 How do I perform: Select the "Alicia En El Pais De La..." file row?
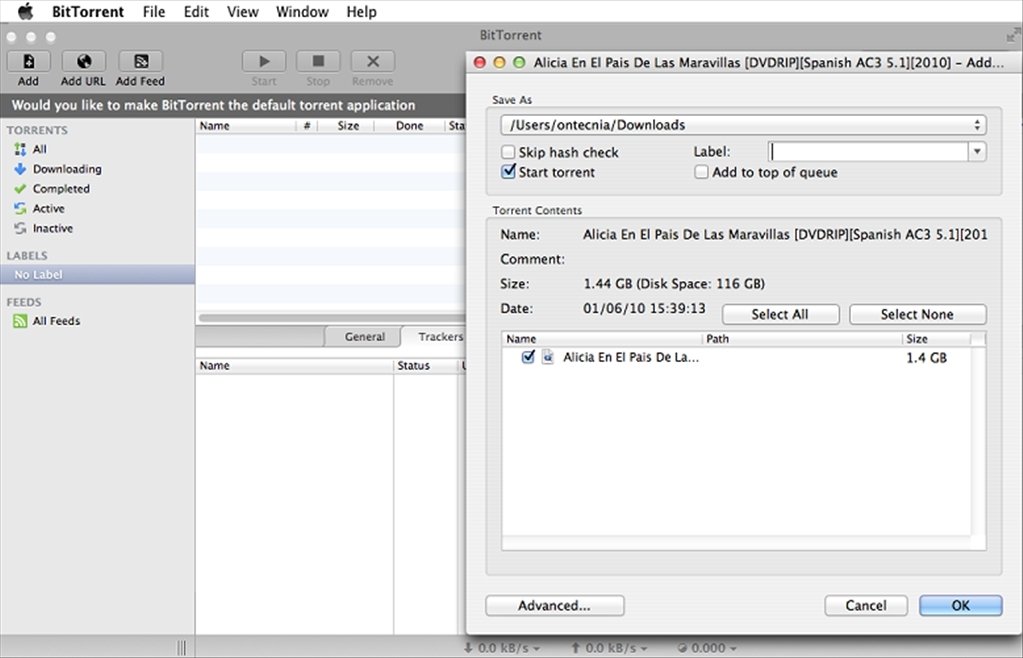736,357
